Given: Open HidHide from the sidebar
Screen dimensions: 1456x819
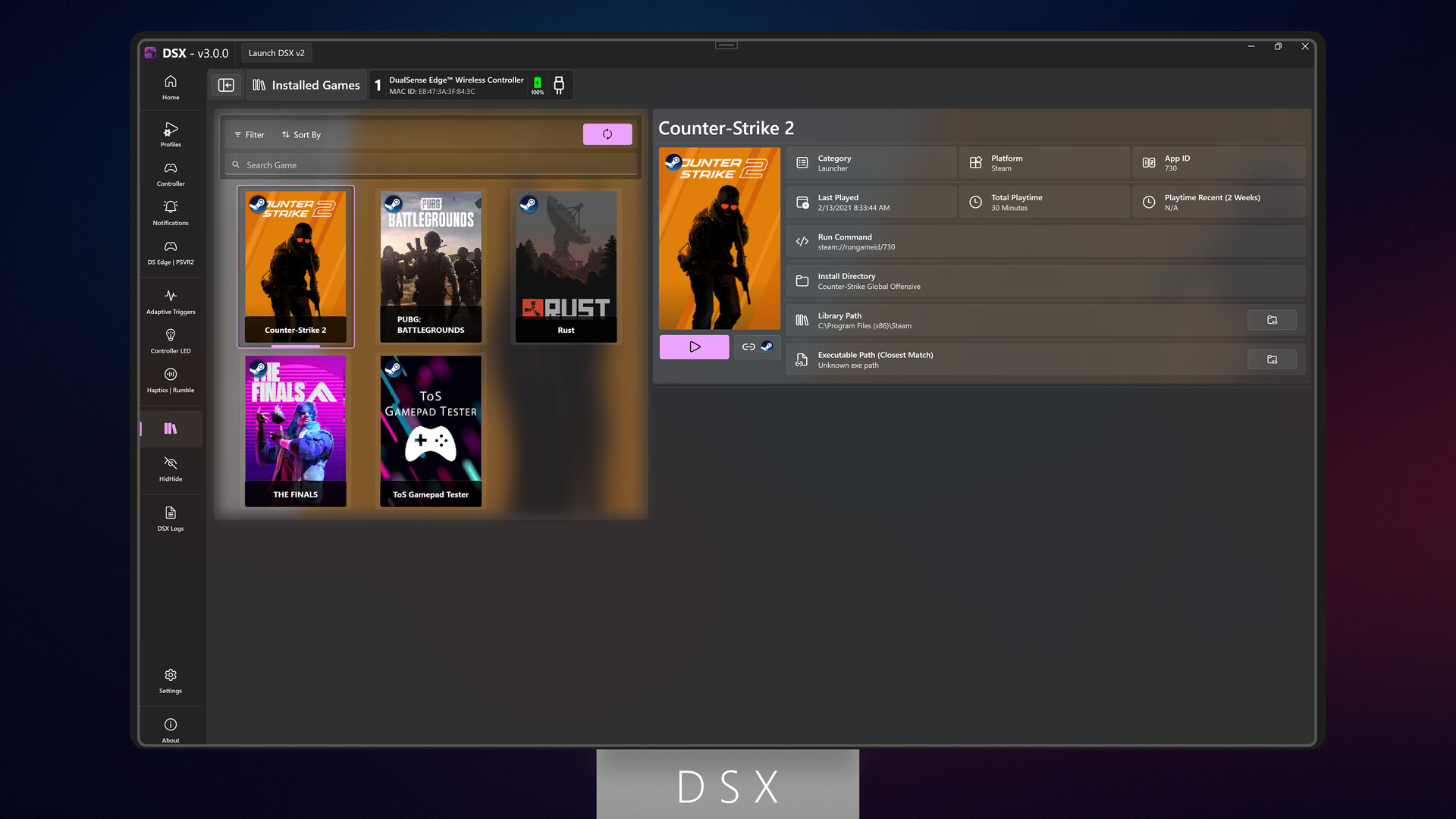Looking at the screenshot, I should (x=170, y=468).
